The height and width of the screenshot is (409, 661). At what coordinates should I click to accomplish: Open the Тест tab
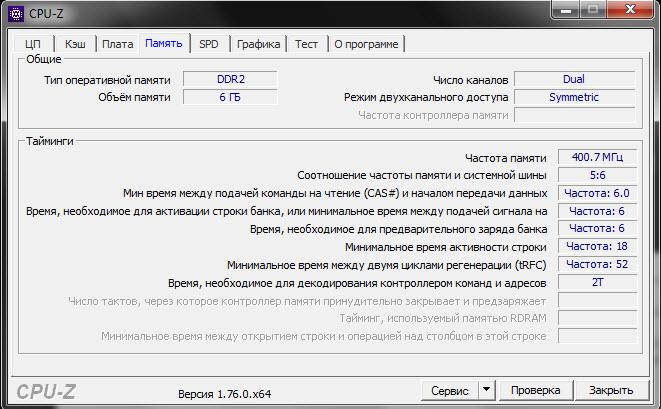point(306,44)
